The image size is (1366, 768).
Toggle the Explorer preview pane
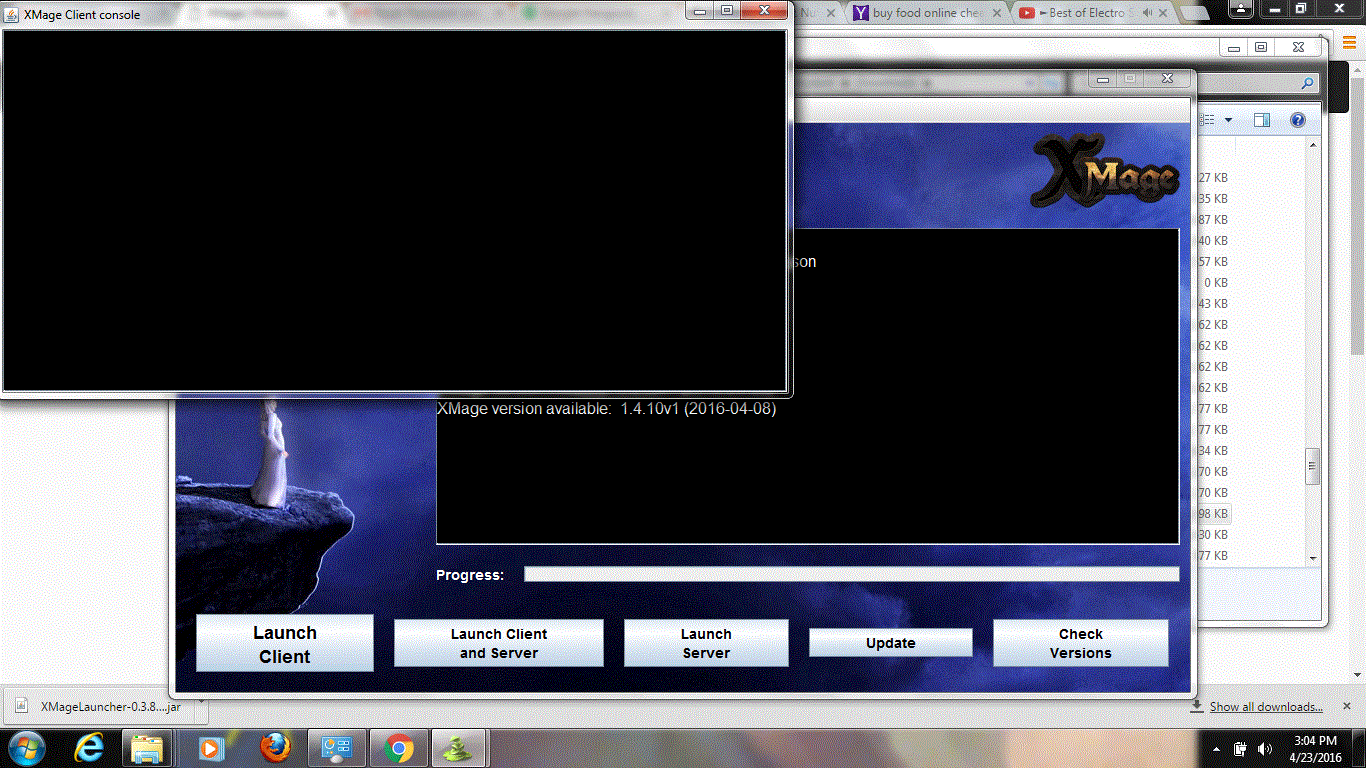1262,120
